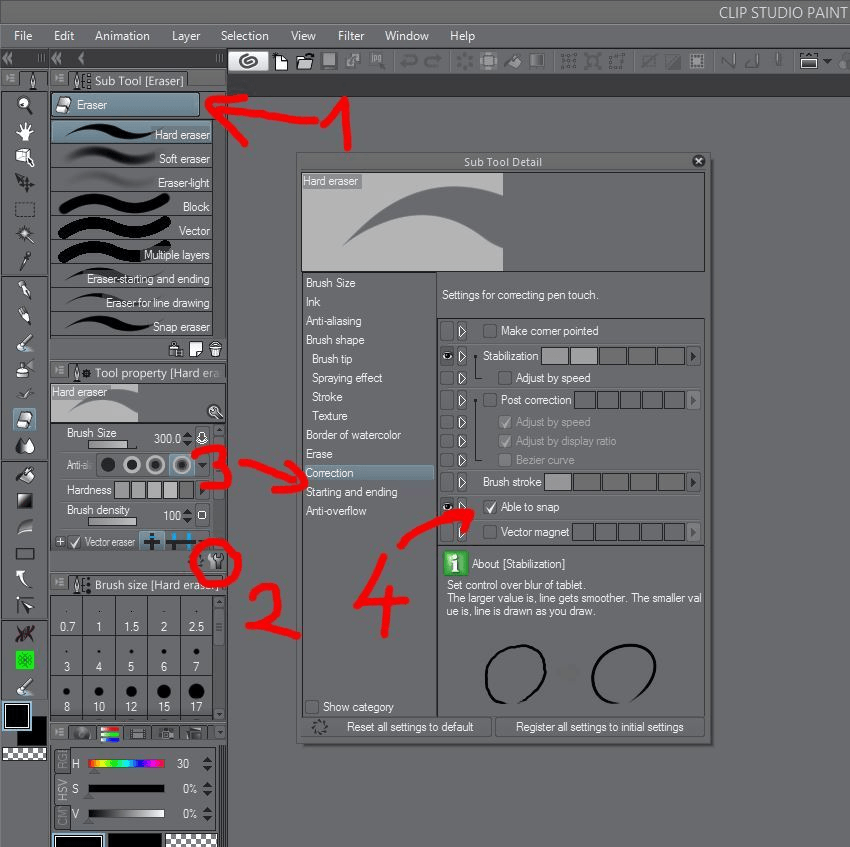The image size is (850, 847).
Task: Open the Filter menu
Action: pyautogui.click(x=351, y=35)
